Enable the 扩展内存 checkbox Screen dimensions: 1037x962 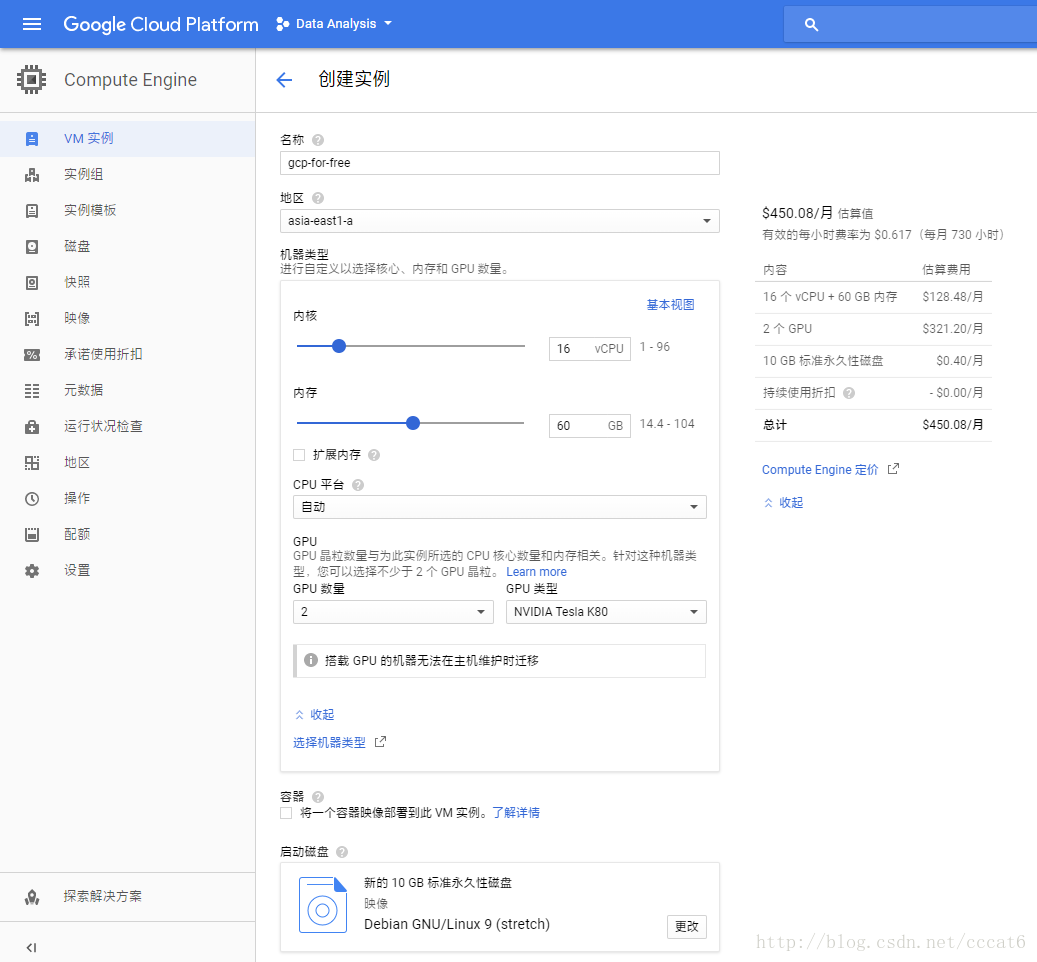coord(299,455)
